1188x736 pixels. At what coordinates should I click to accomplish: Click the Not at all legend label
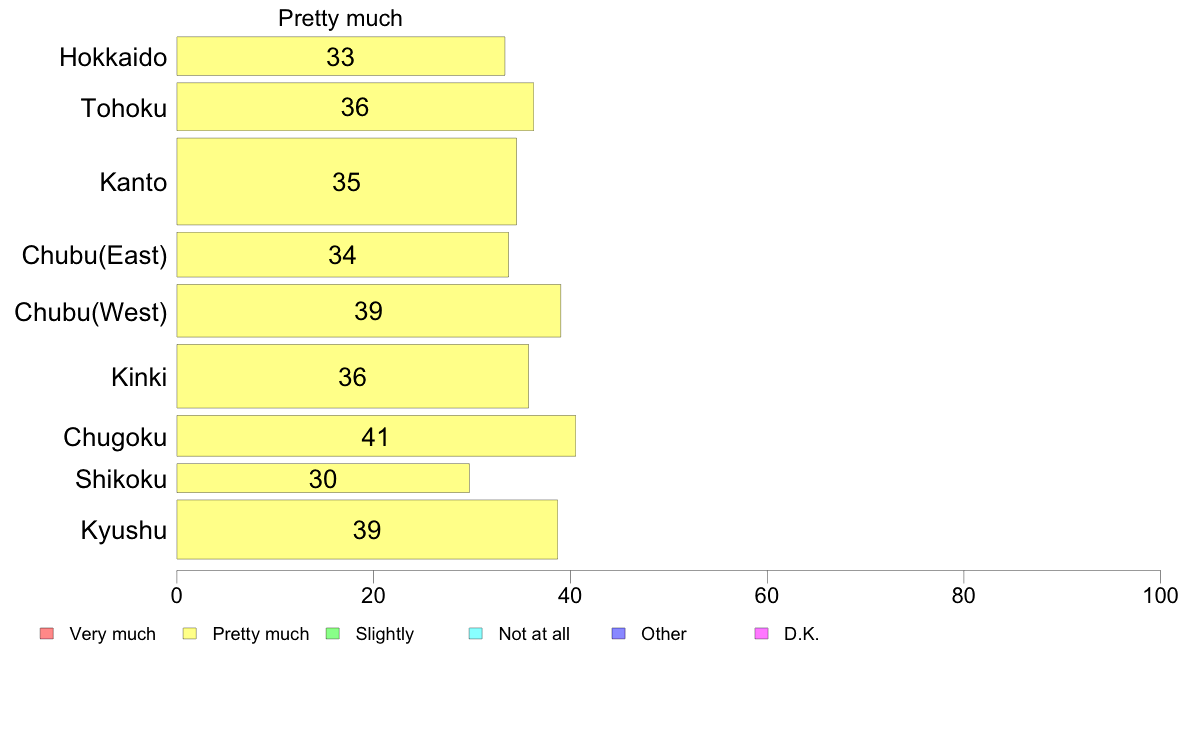[x=534, y=634]
